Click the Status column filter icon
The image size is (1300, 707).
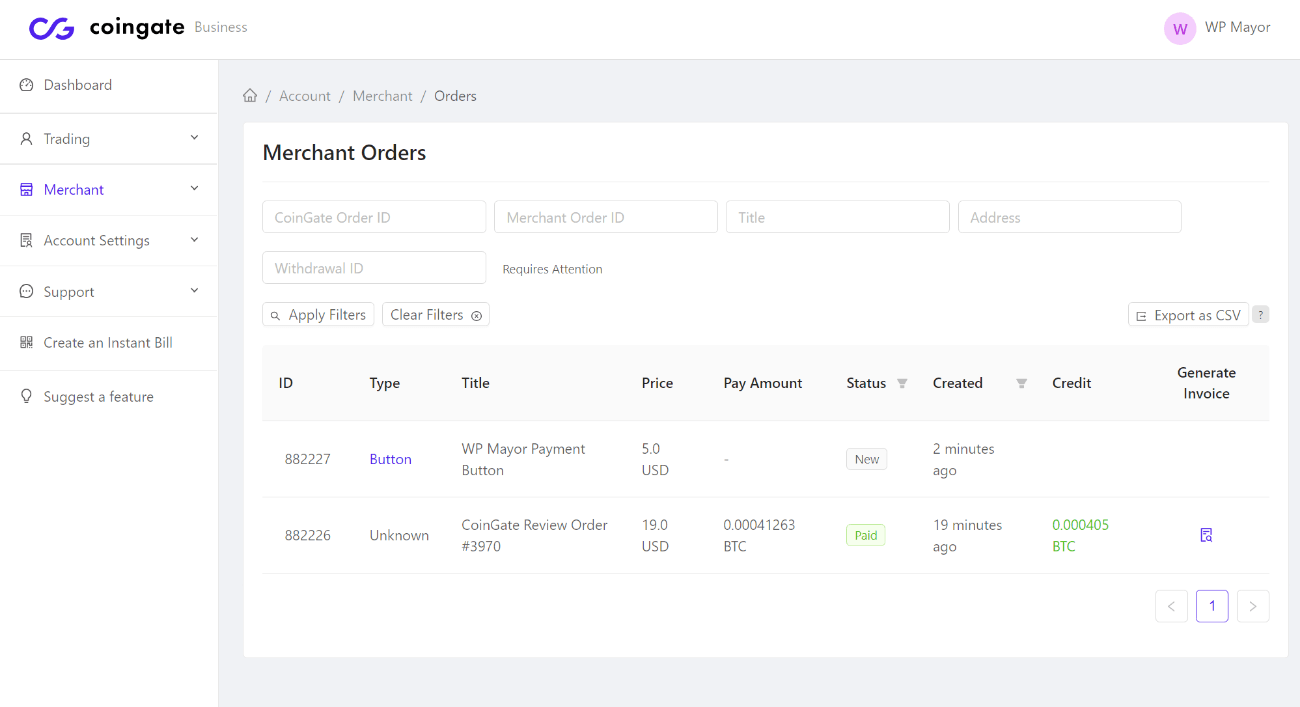coord(902,383)
